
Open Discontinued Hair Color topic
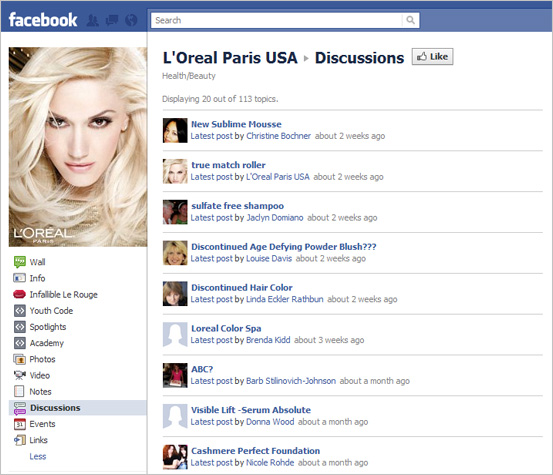[x=242, y=287]
